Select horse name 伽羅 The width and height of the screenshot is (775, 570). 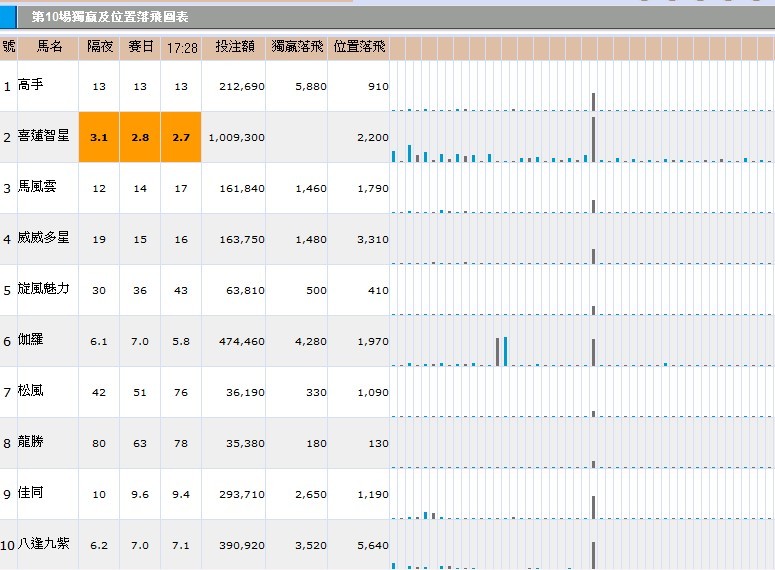(31, 339)
